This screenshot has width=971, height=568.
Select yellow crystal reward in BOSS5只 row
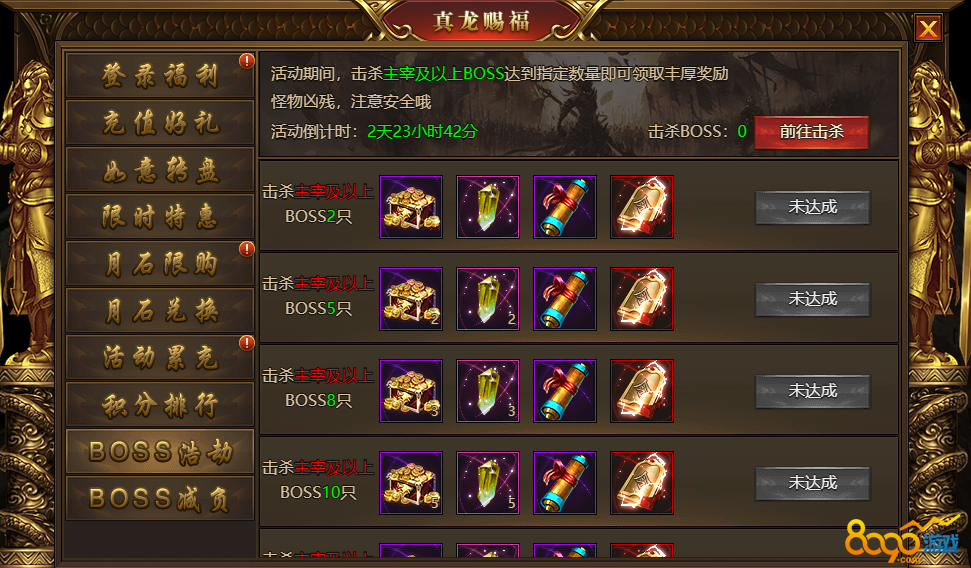(x=488, y=299)
